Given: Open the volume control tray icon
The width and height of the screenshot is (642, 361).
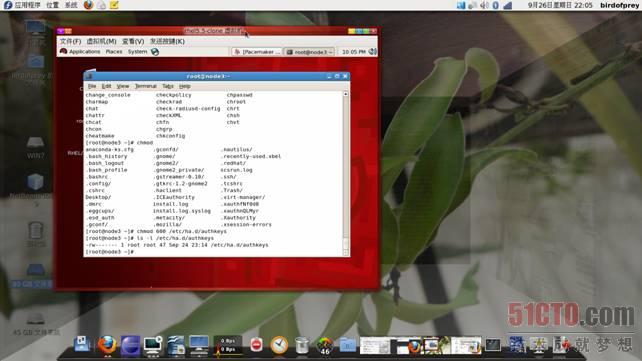Looking at the screenshot, I should click(484, 5).
